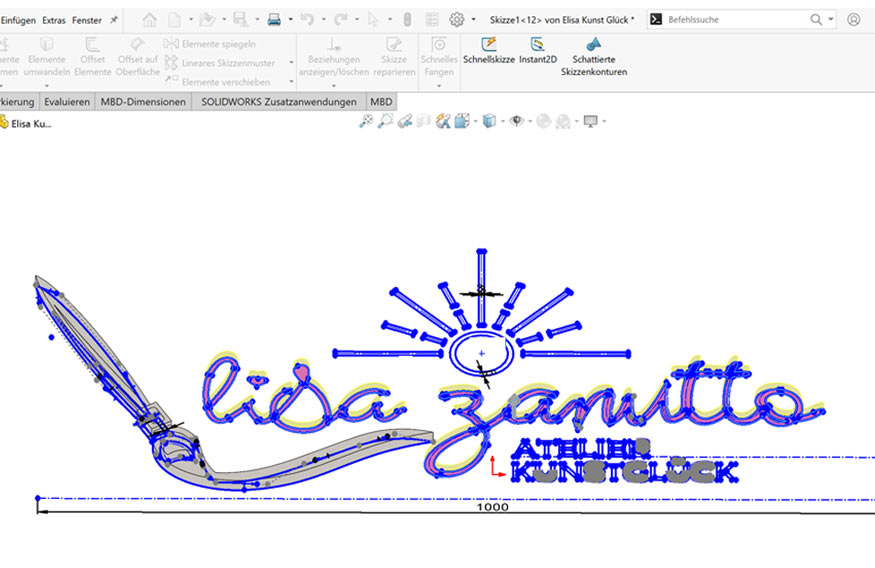Click the print icon in the top toolbar

click(x=273, y=19)
